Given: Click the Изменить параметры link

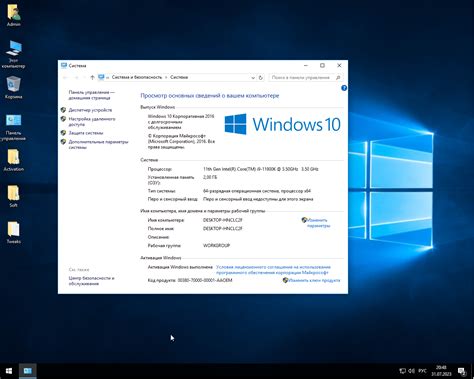Looking at the screenshot, I should tap(318, 223).
